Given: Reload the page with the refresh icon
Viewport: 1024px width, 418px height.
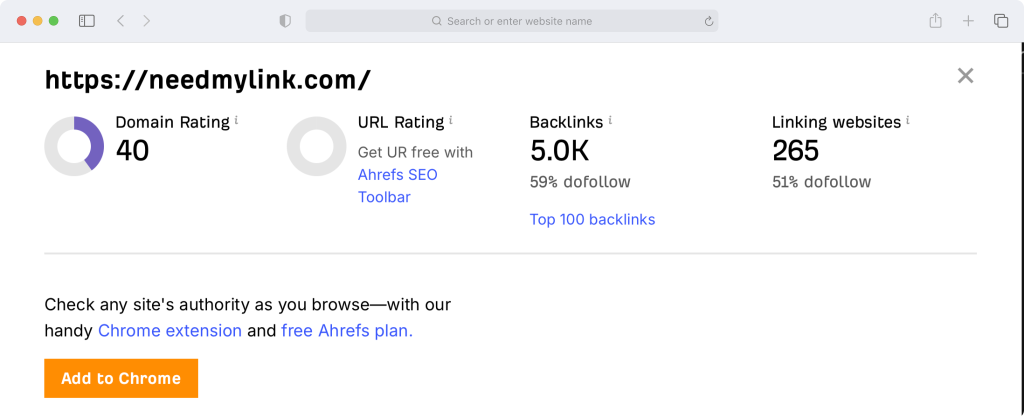Looking at the screenshot, I should point(709,22).
